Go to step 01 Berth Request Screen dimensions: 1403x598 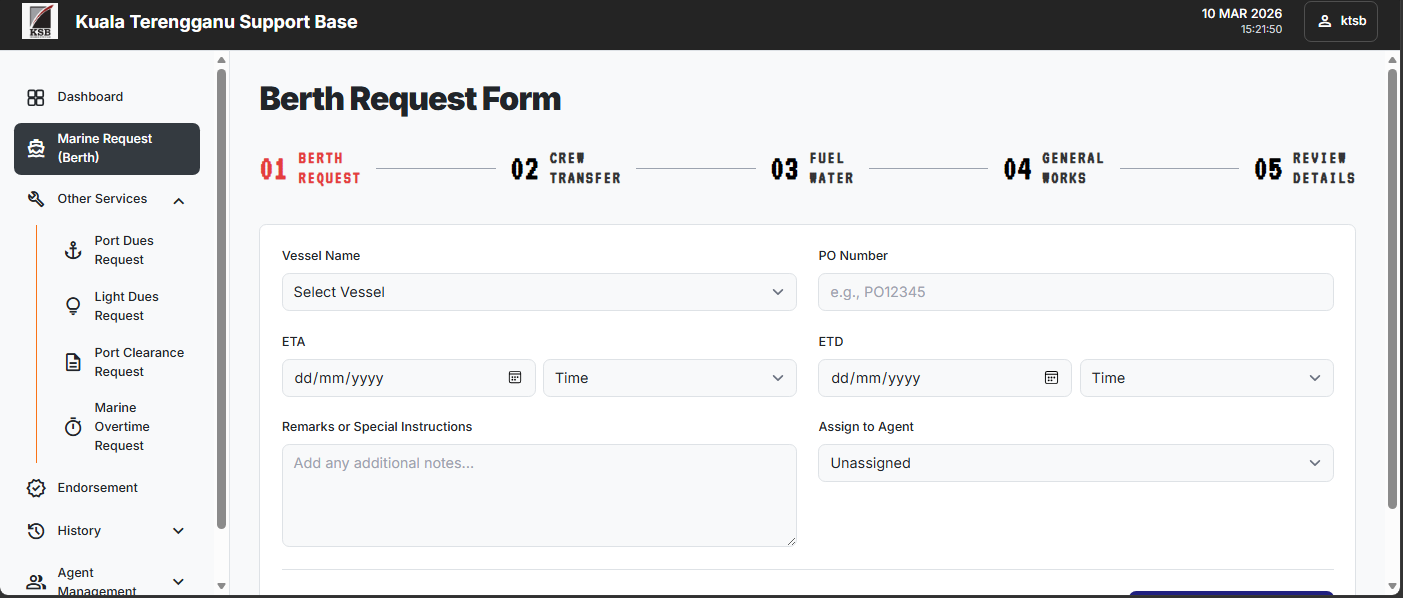pos(310,168)
